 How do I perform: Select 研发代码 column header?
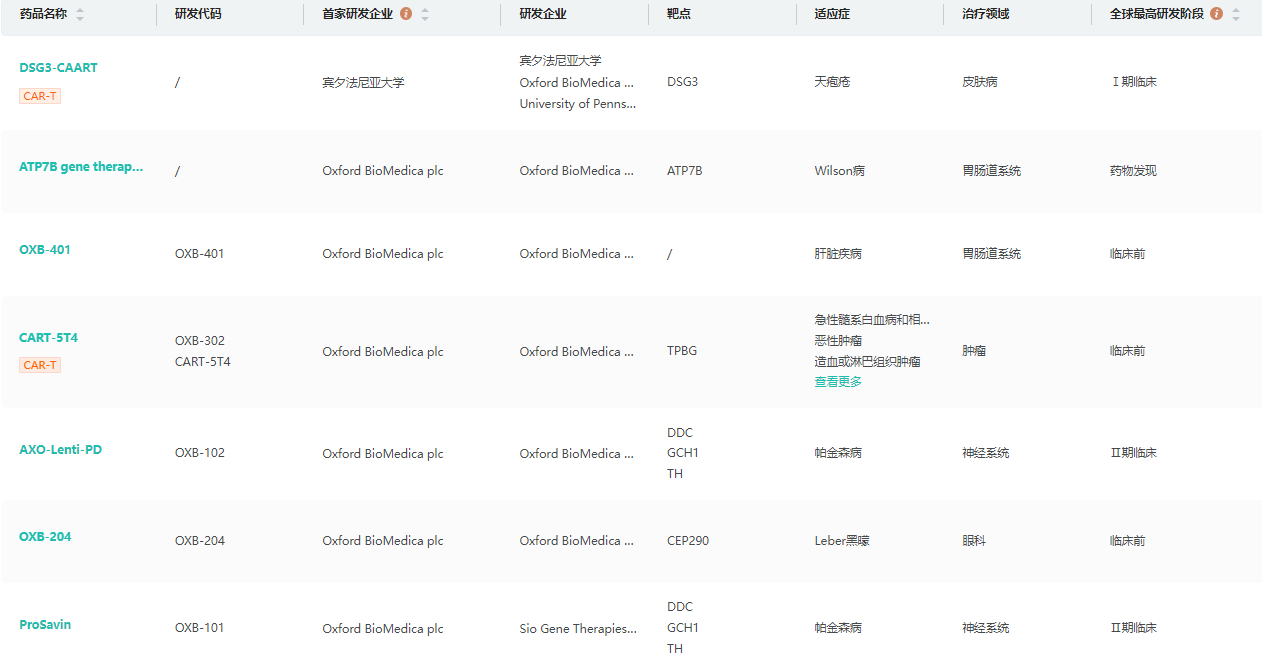(x=198, y=14)
